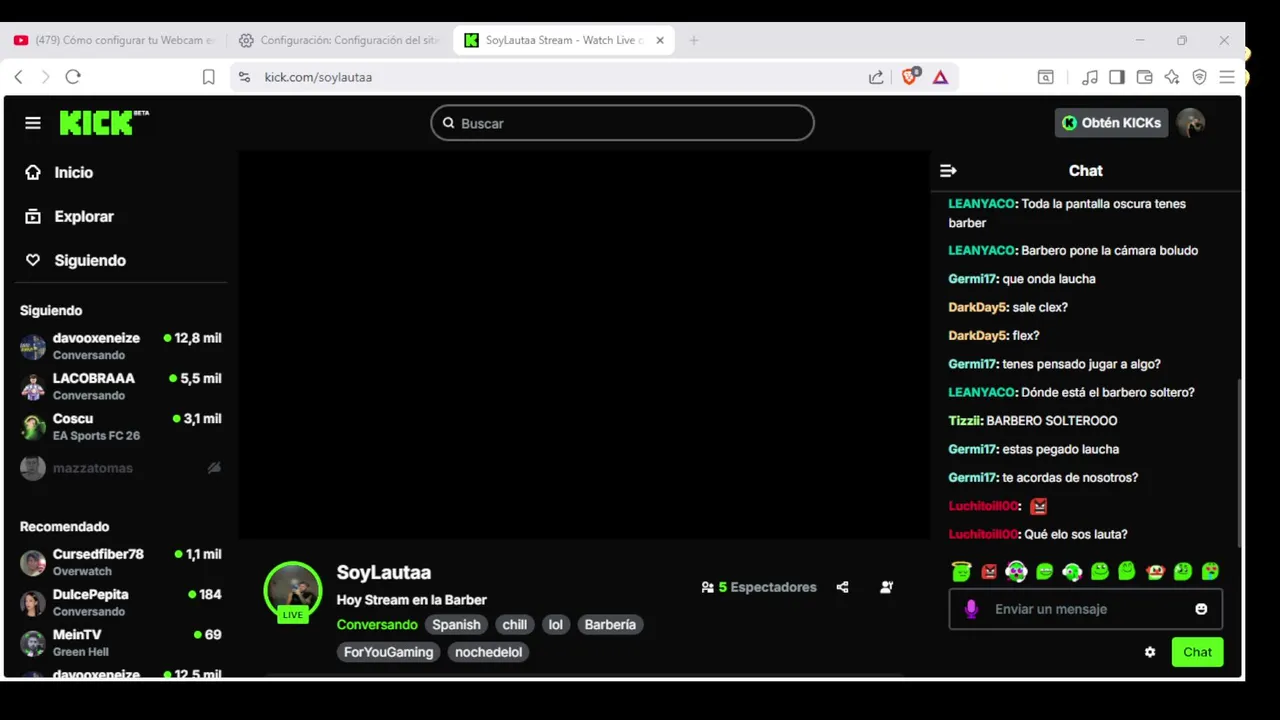The image size is (1280, 720).
Task: Collapse the chat panel with the arrow icon
Action: [948, 171]
